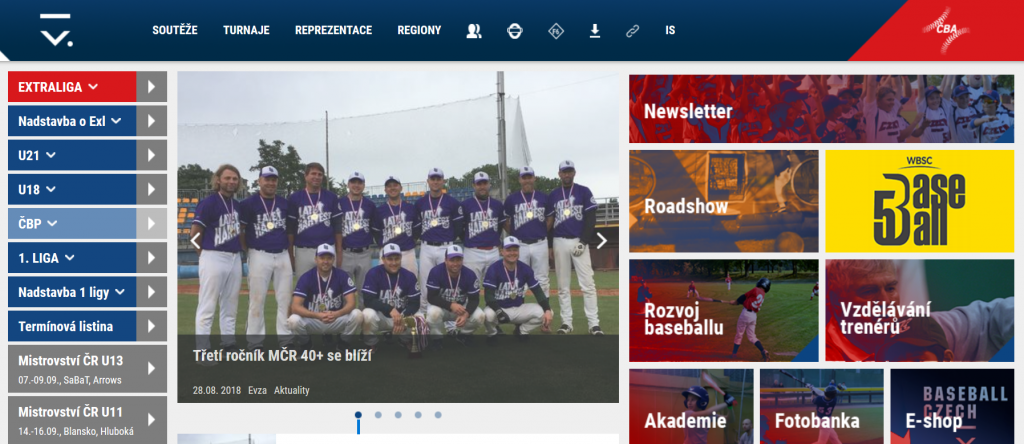The image size is (1024, 444).
Task: Click the people/members icon in navbar
Action: (x=474, y=31)
